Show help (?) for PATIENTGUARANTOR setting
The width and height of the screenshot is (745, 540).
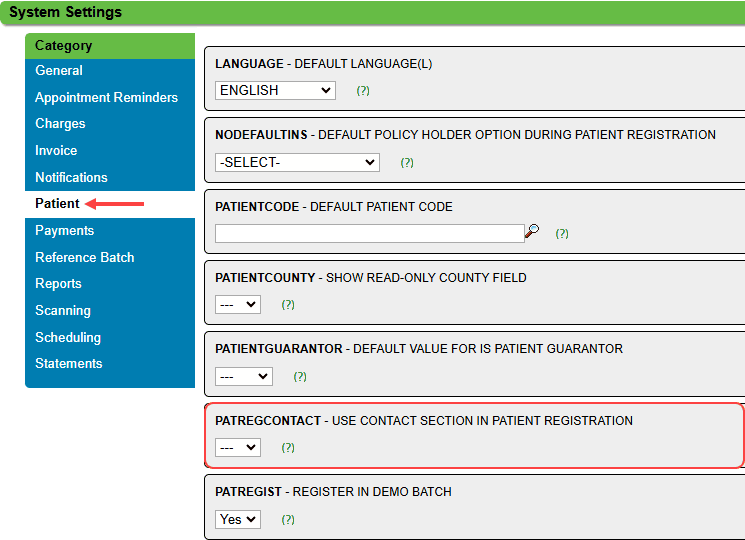300,376
